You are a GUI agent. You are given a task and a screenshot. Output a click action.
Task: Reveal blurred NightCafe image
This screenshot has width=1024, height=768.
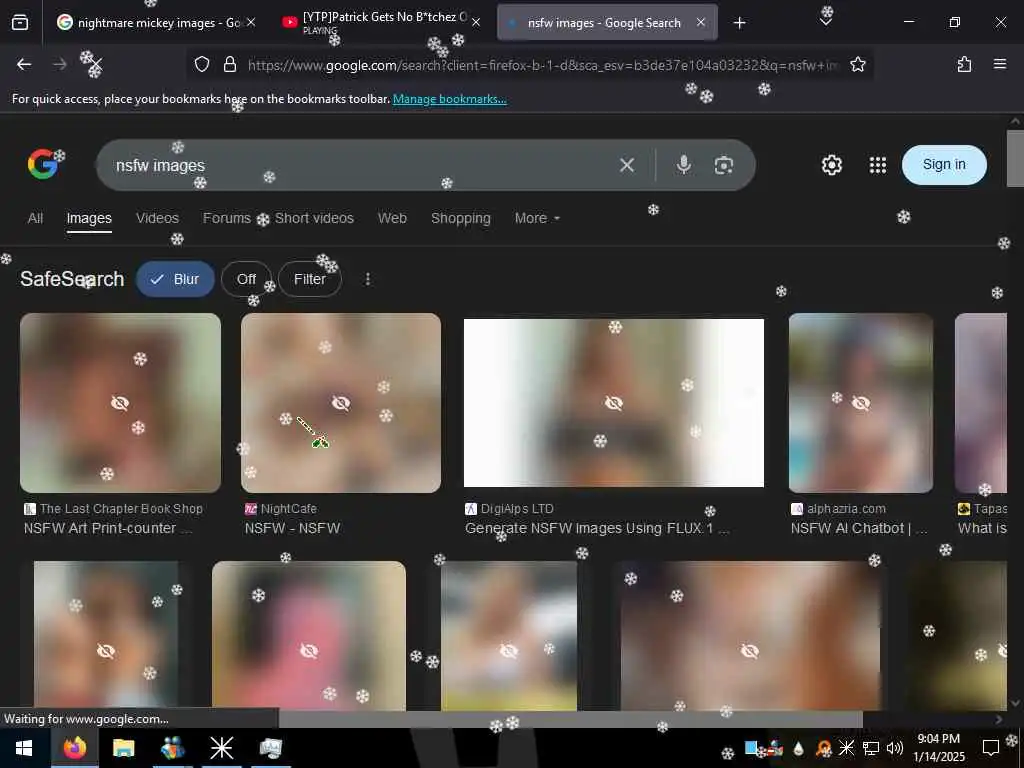pos(341,403)
